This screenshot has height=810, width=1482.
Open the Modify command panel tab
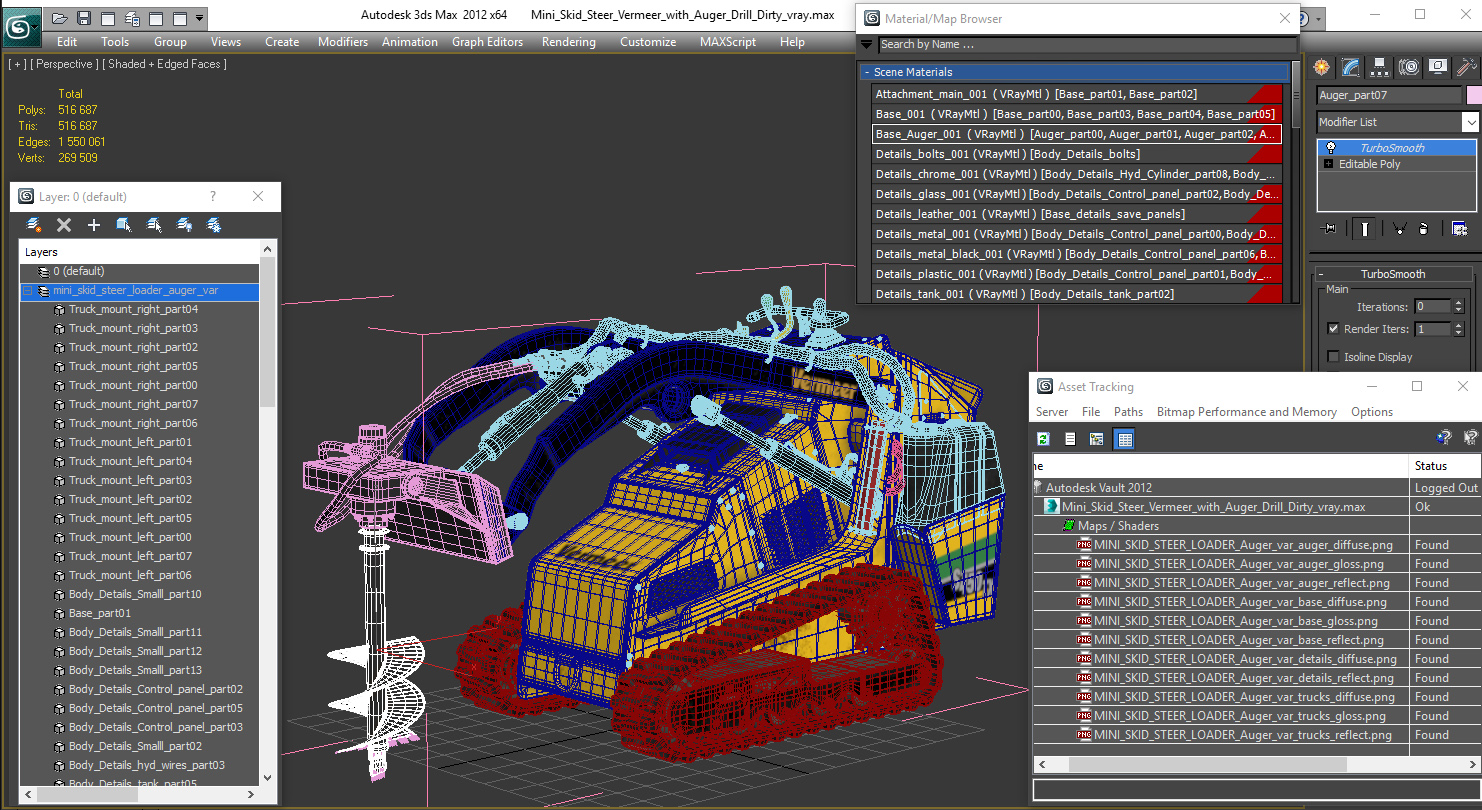coord(1351,67)
